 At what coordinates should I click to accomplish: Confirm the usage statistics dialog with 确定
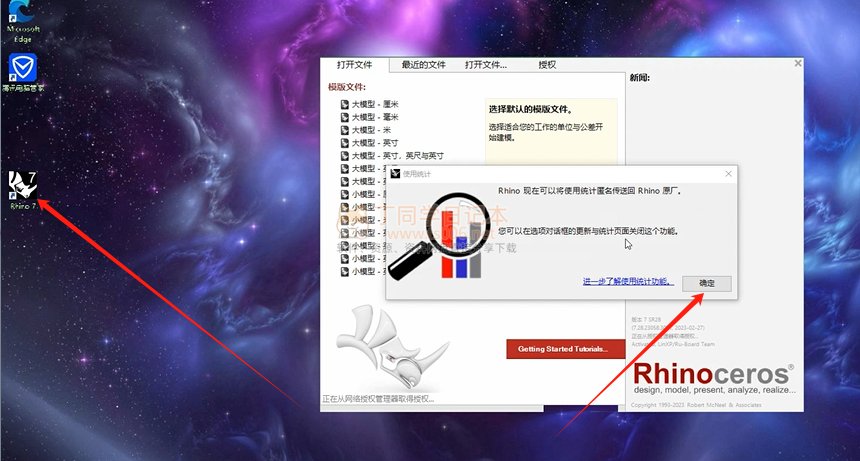(706, 283)
